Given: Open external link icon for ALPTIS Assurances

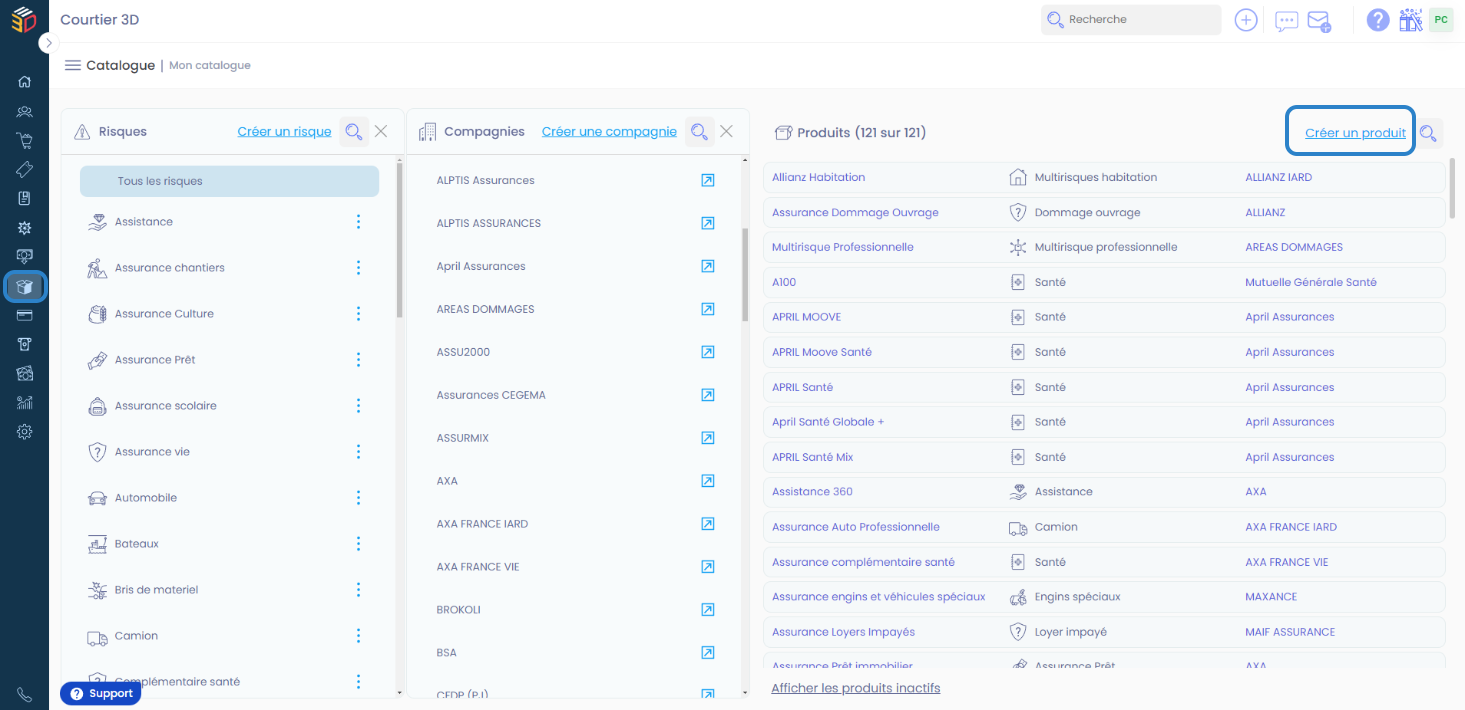Looking at the screenshot, I should tap(708, 180).
